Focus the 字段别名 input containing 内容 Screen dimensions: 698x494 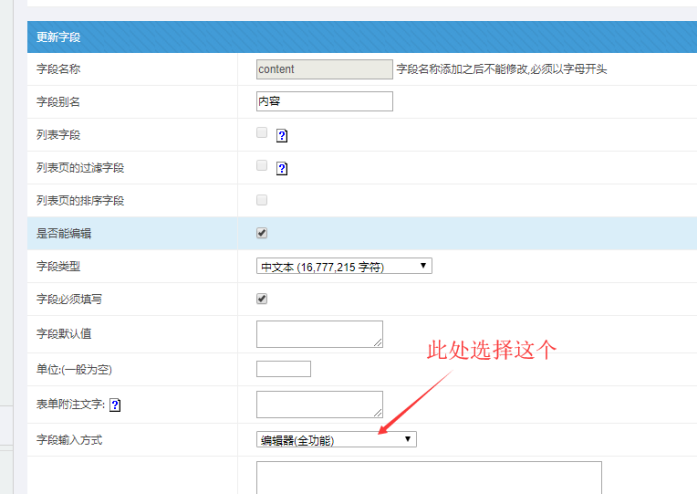[324, 101]
